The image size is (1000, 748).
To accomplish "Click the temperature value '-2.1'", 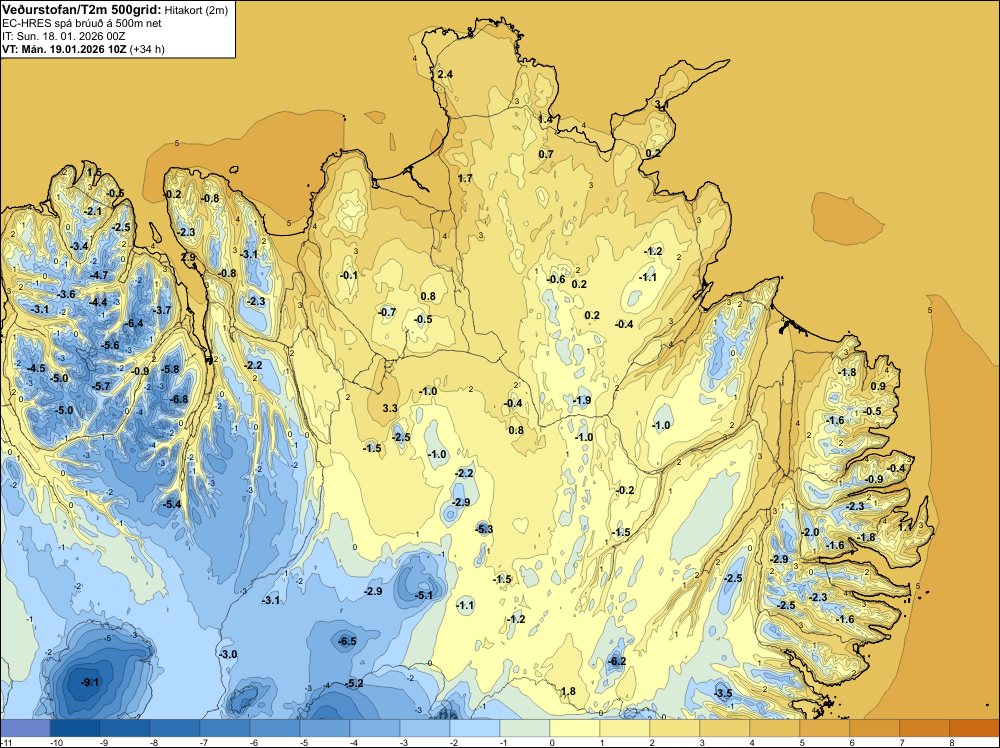I will [x=93, y=212].
